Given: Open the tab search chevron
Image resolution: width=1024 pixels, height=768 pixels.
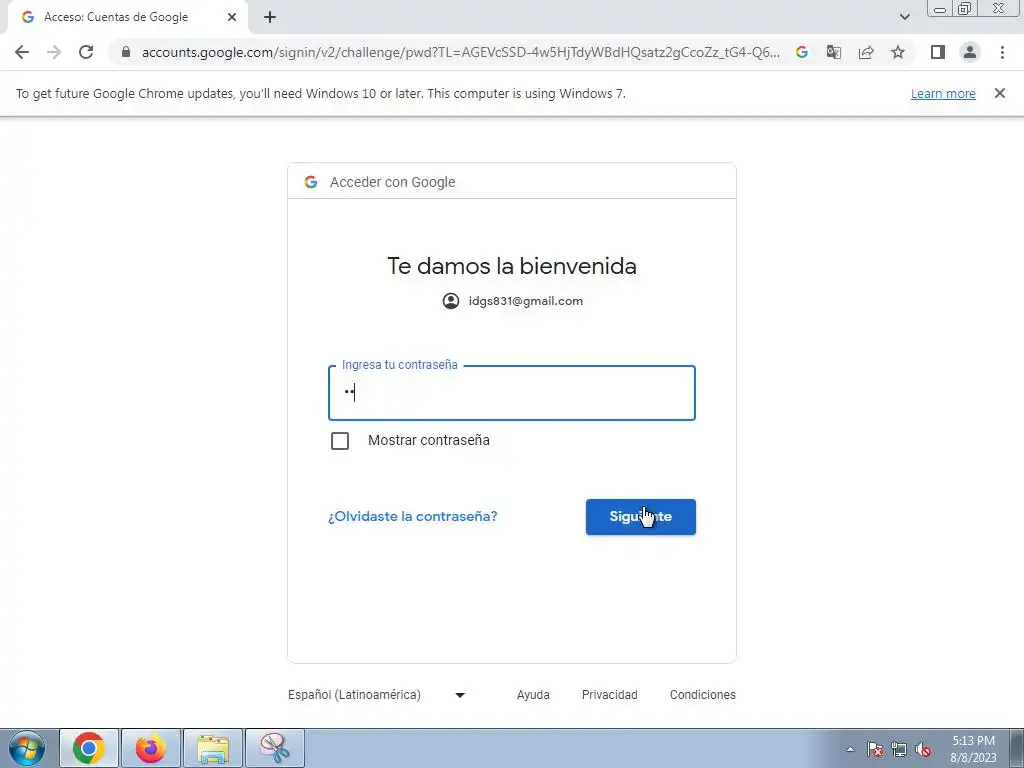Looking at the screenshot, I should (x=904, y=18).
